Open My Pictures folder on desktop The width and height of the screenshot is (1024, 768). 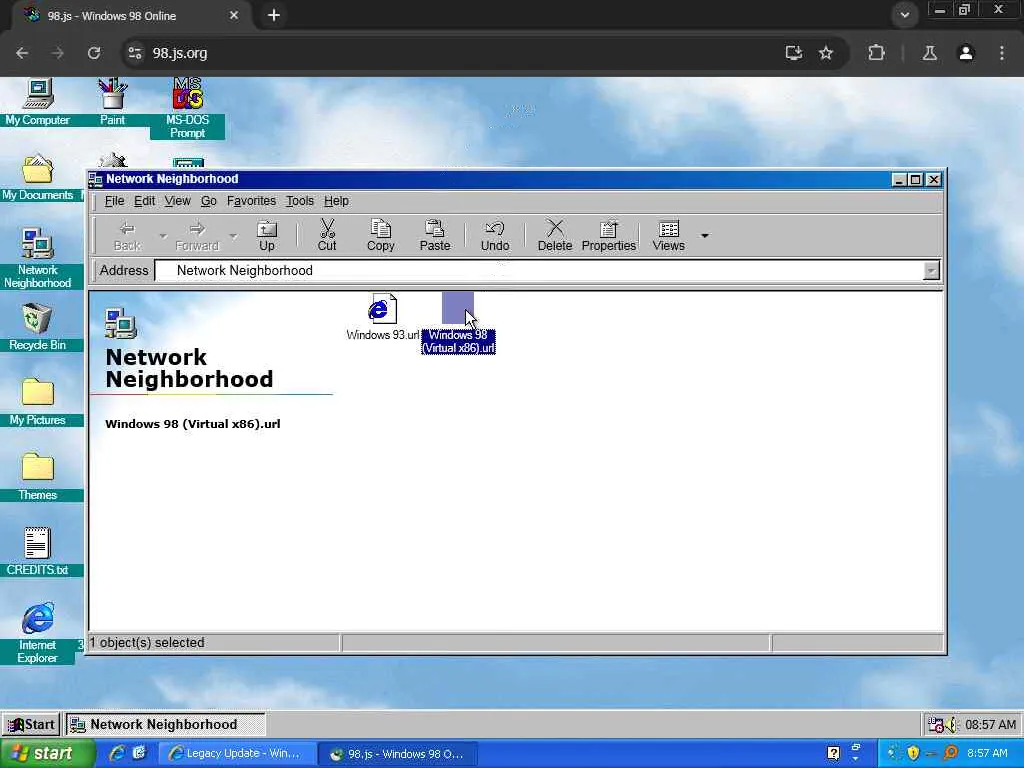(x=38, y=402)
